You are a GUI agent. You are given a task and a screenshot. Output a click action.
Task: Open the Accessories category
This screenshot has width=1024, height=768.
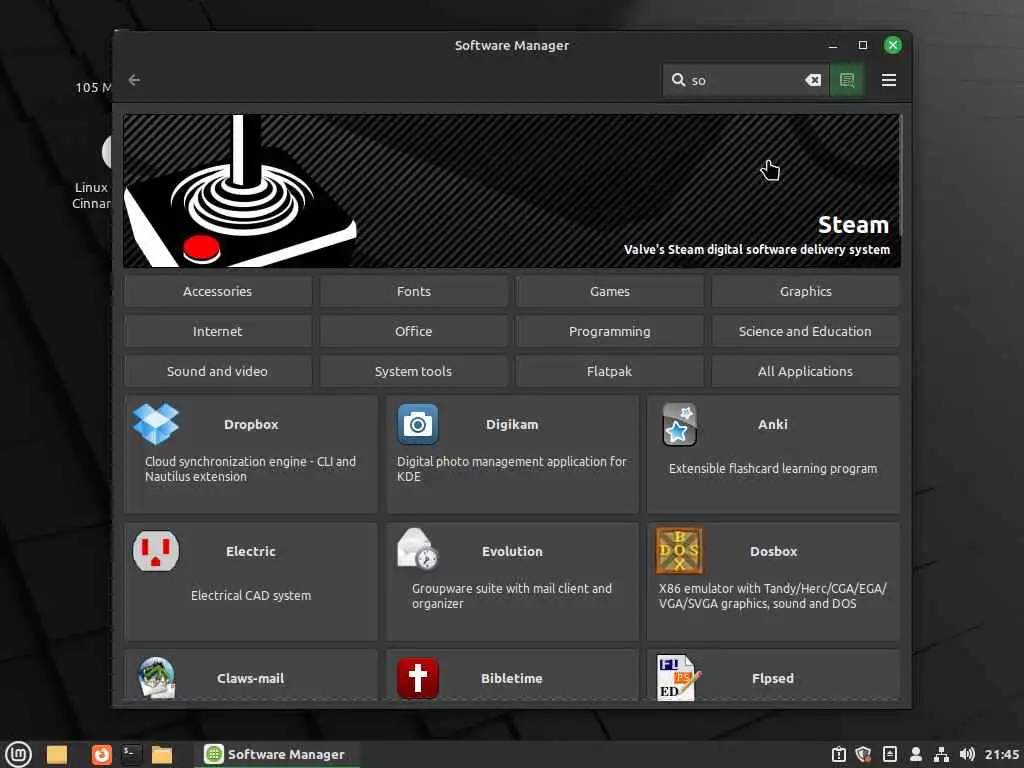[217, 291]
